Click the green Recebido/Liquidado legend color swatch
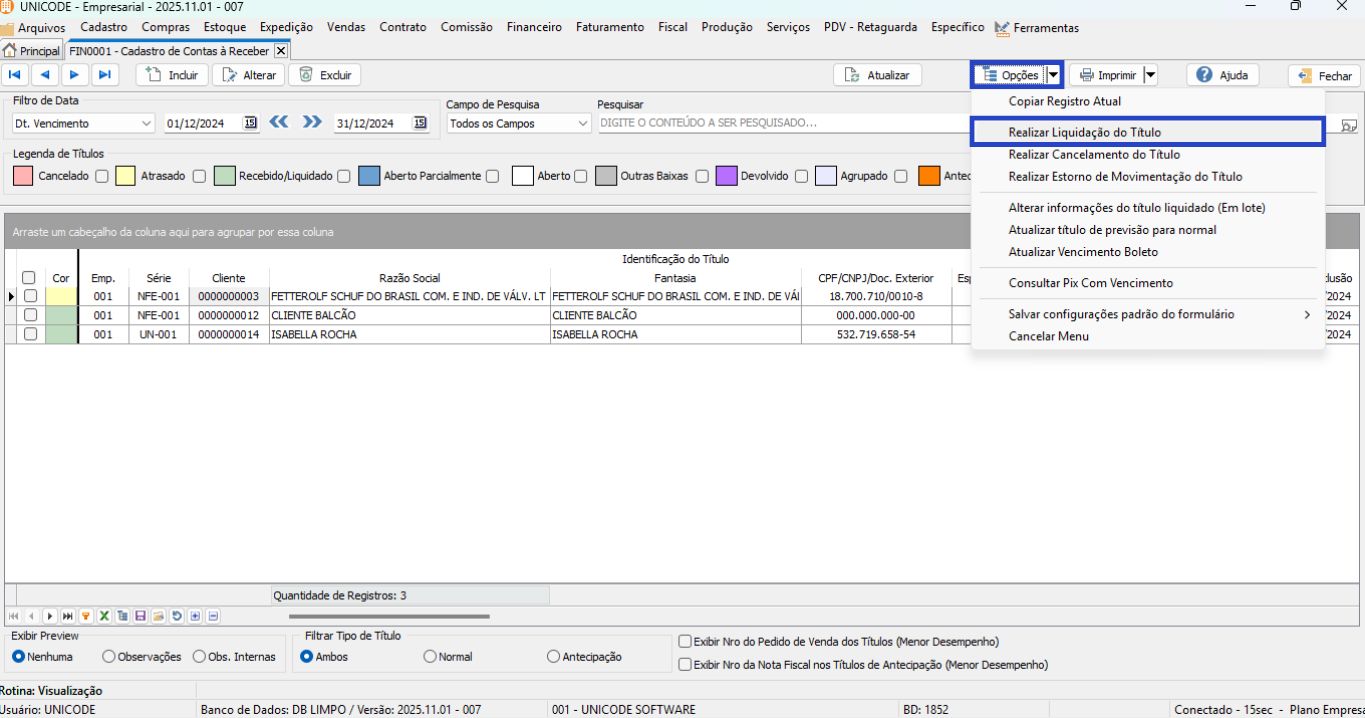The width and height of the screenshot is (1365, 718). [224, 176]
